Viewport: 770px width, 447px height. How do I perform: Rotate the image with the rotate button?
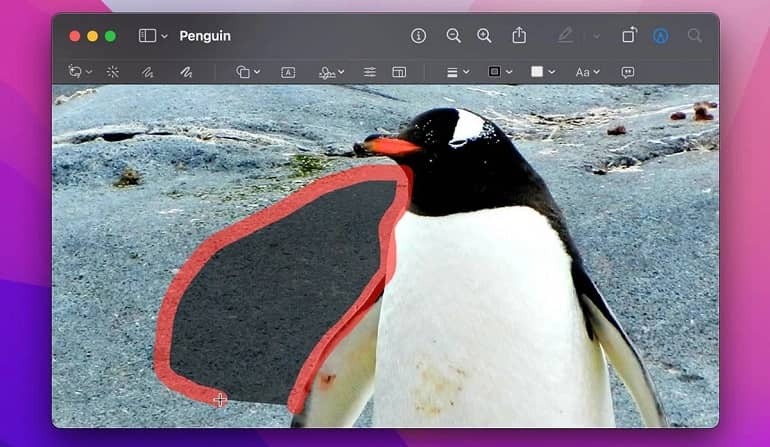click(x=629, y=35)
